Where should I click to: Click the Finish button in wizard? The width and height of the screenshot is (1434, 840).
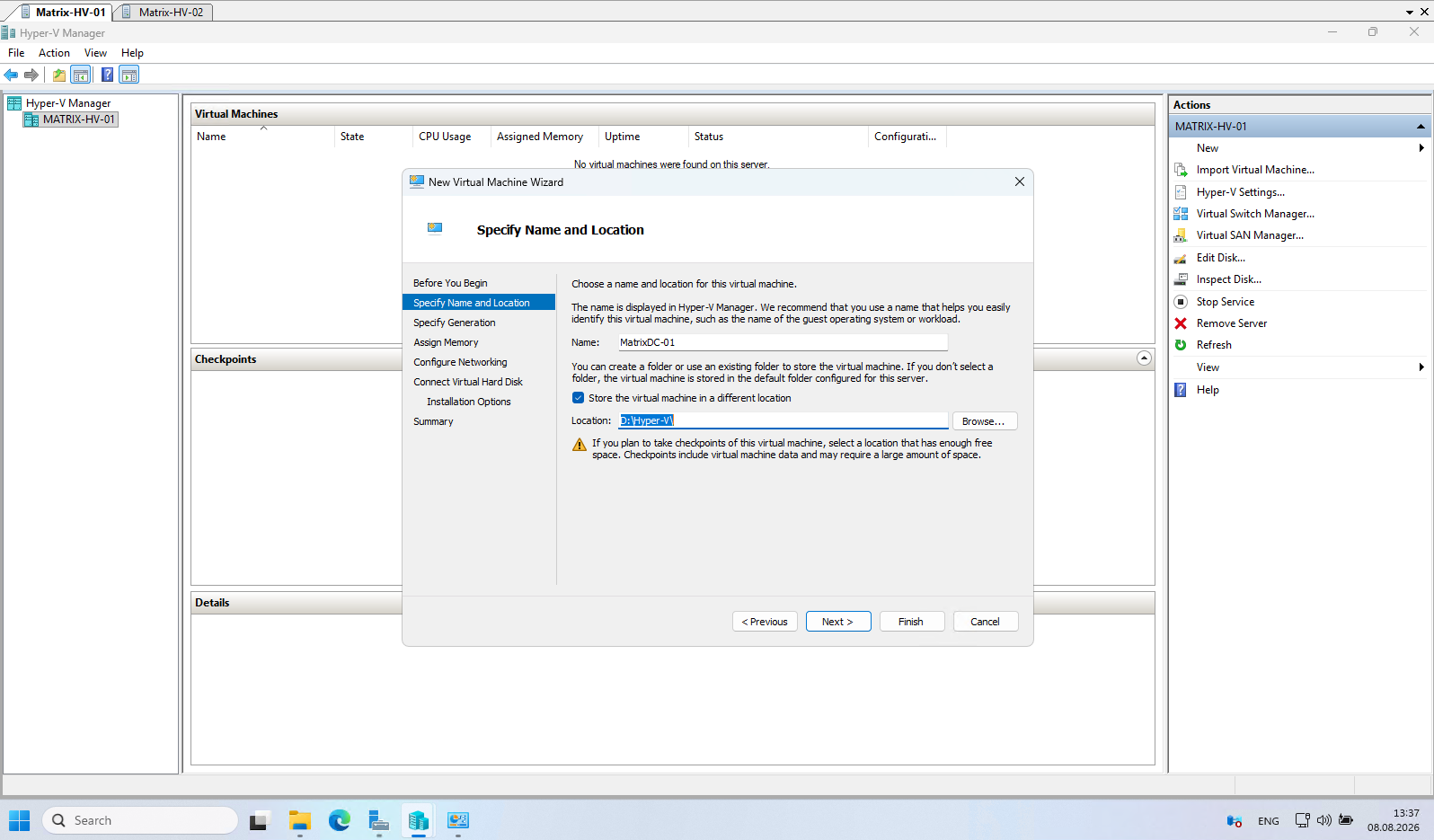coord(912,622)
